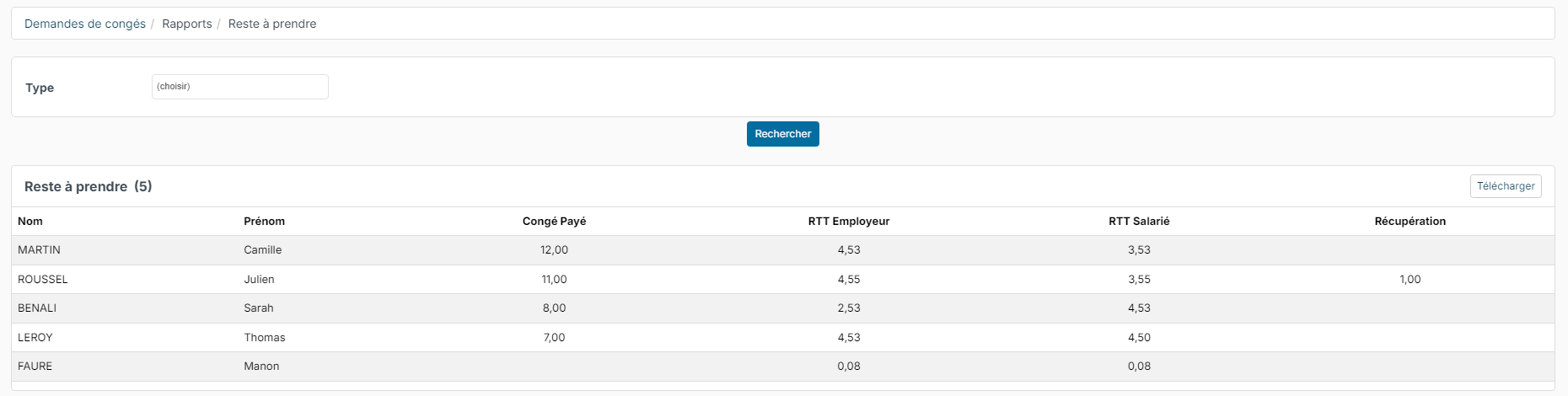Click the Reste à prendre (5) panel title

tap(89, 187)
